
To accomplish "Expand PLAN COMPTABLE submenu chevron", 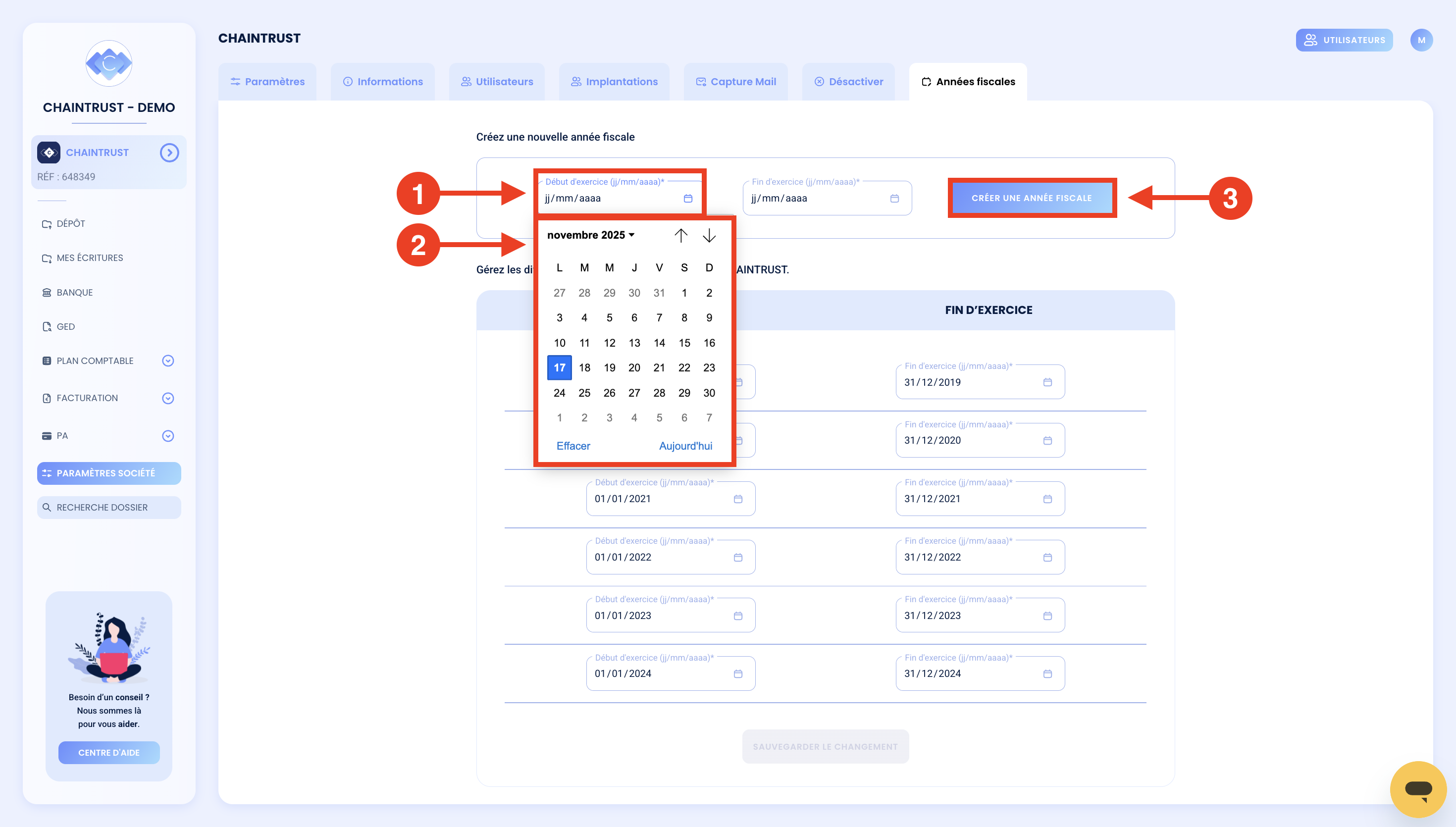I will point(167,361).
